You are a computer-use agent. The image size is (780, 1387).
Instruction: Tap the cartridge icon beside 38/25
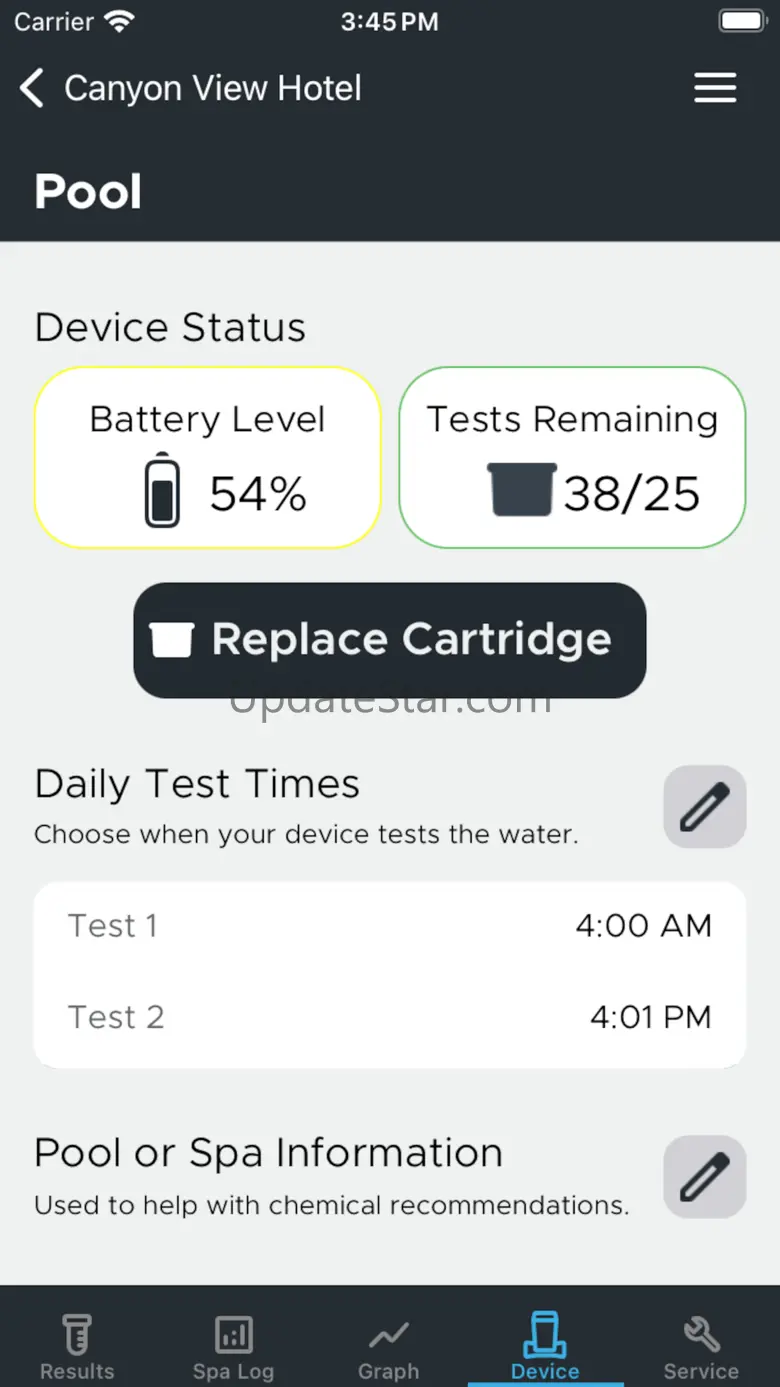(x=521, y=490)
